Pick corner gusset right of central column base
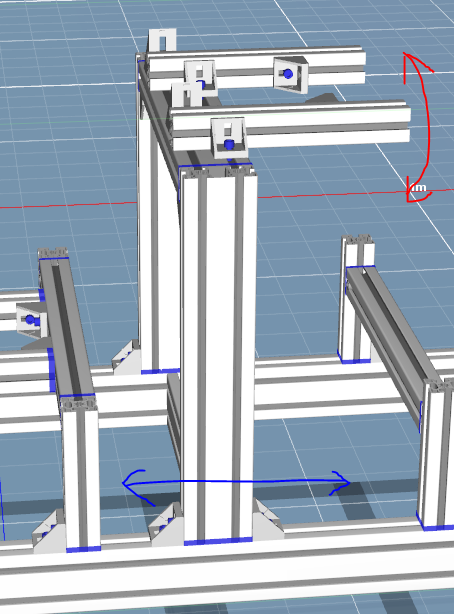The width and height of the screenshot is (454, 614). click(x=267, y=519)
